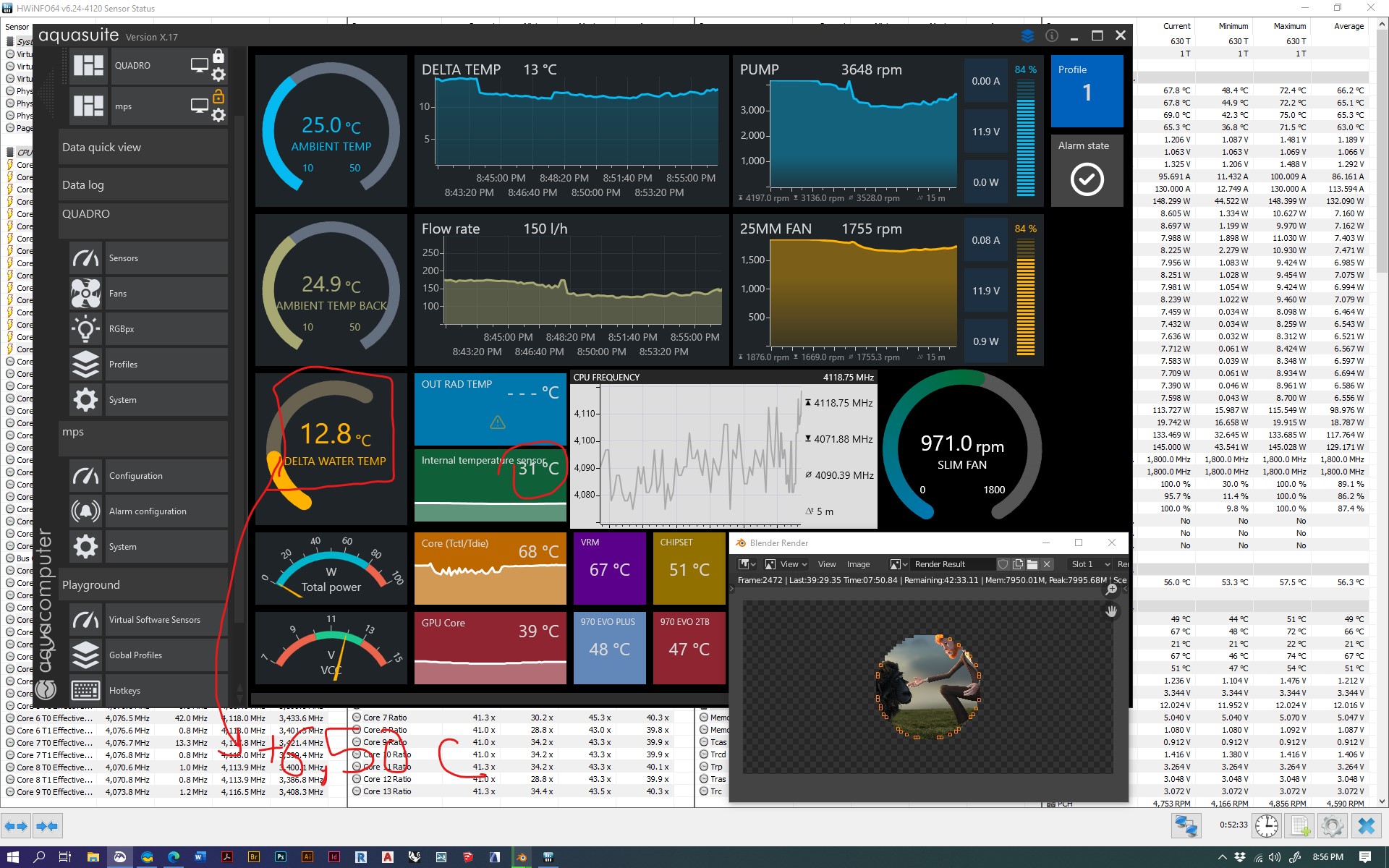Open the Hotkeys keyboard icon entry
This screenshot has height=868, width=1389.
[86, 691]
